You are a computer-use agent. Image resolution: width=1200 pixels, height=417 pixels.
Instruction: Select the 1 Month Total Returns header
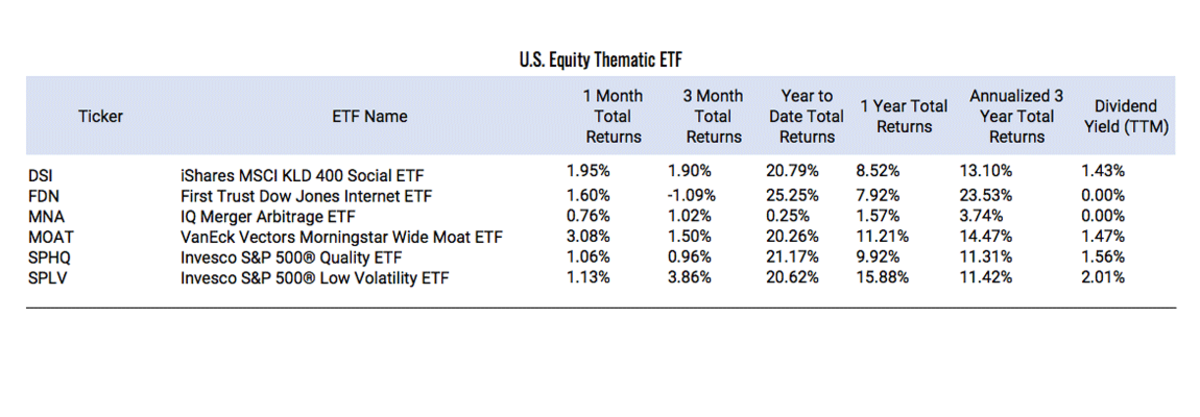(613, 116)
